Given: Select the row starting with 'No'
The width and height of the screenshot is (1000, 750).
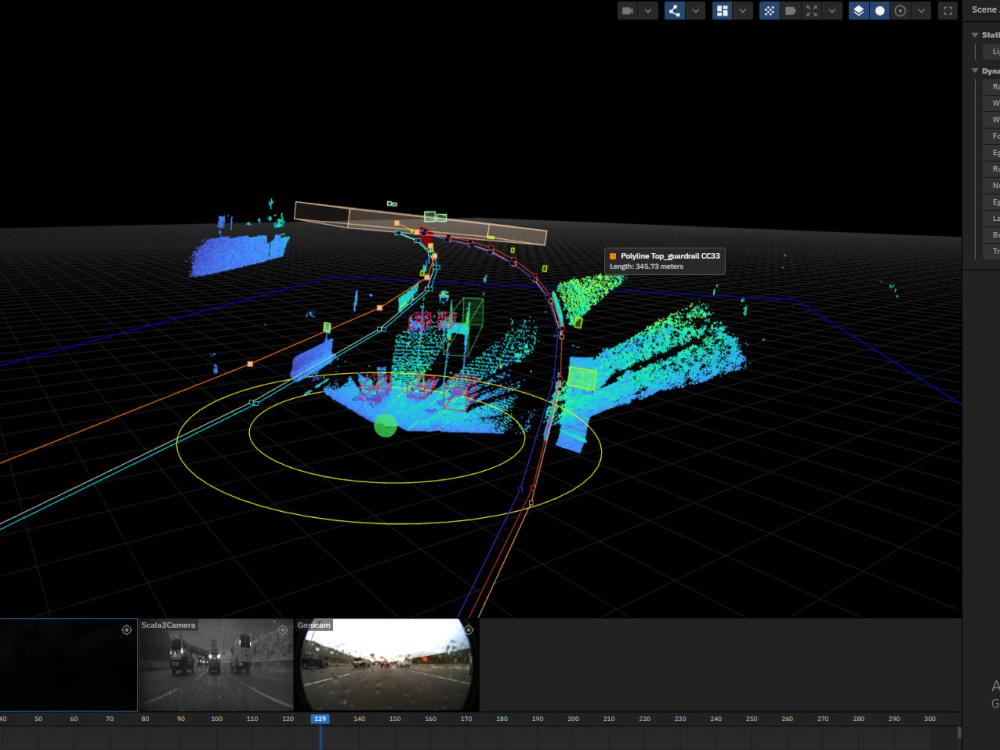Looking at the screenshot, I should [x=991, y=186].
